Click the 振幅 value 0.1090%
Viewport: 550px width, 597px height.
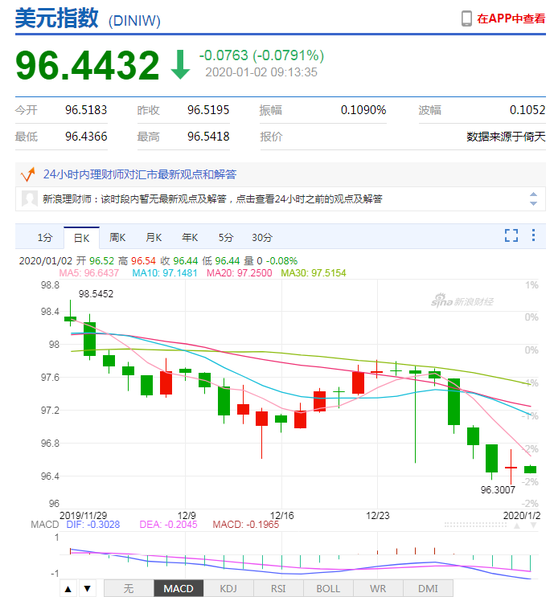363,110
